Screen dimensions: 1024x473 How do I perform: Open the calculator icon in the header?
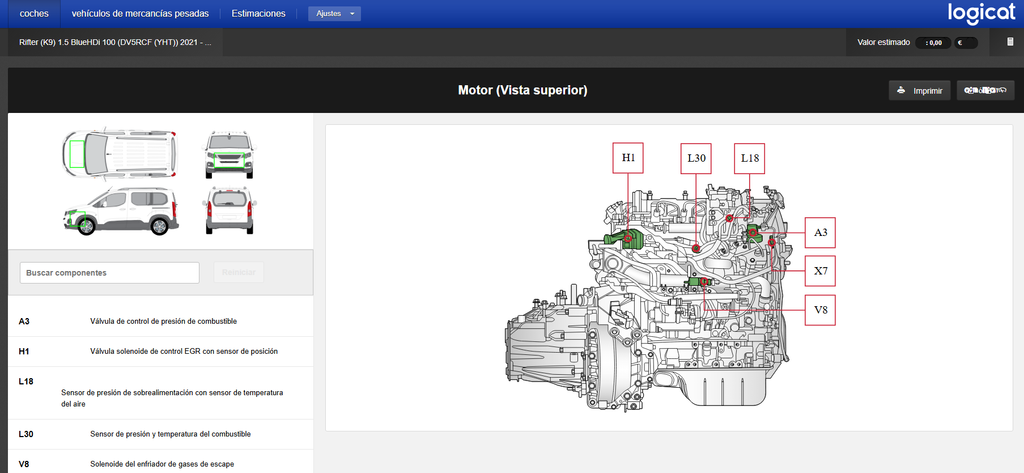1010,42
